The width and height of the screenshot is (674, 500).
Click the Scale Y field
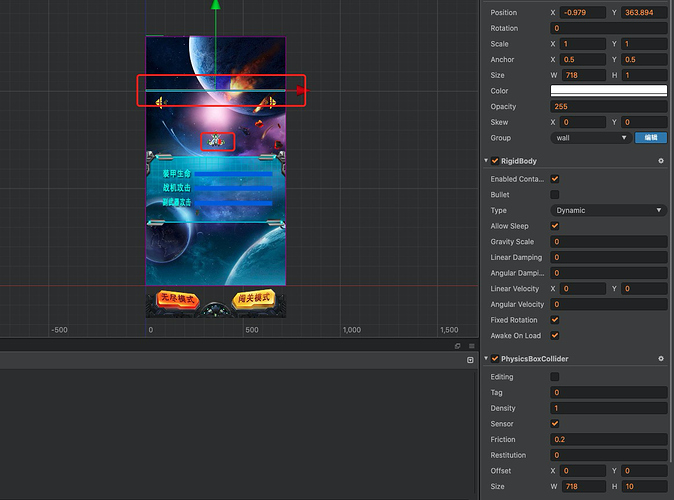644,44
